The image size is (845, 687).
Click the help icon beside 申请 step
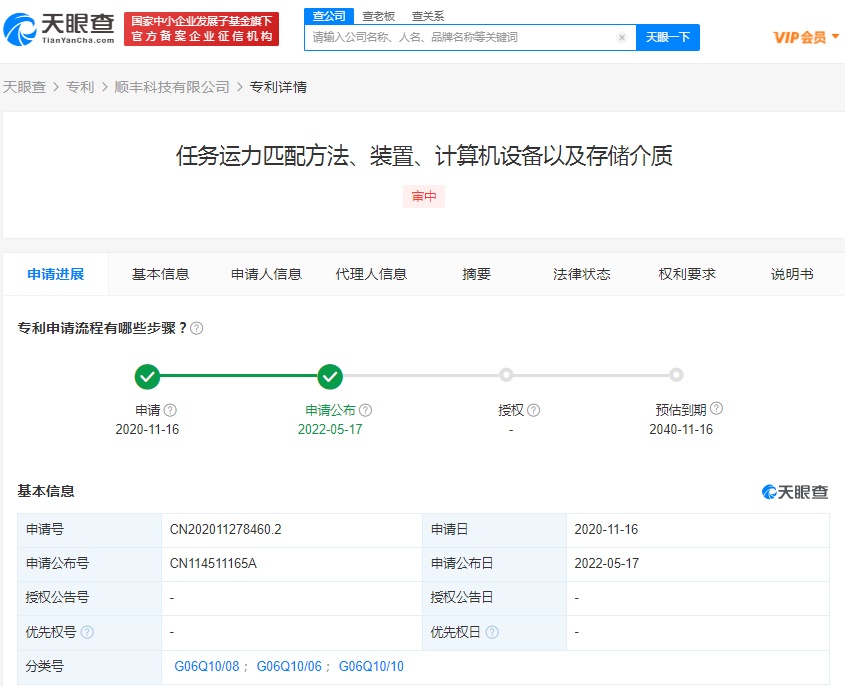pyautogui.click(x=170, y=411)
